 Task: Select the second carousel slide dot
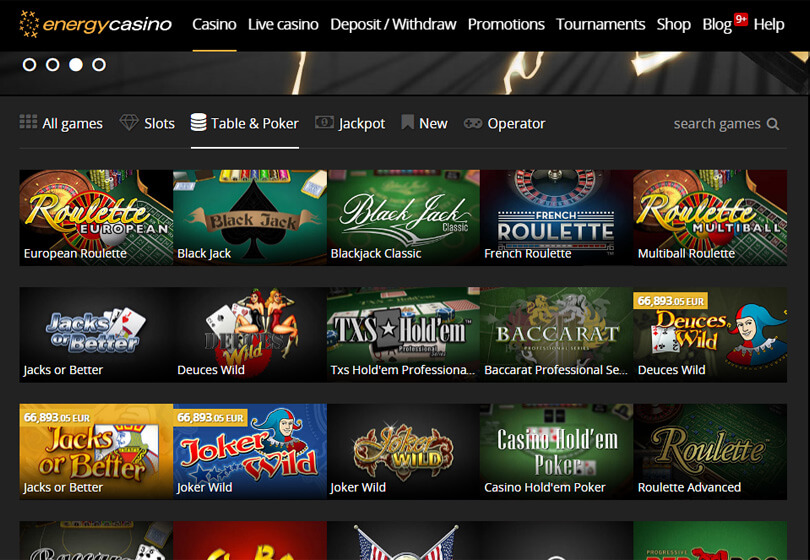pos(52,65)
